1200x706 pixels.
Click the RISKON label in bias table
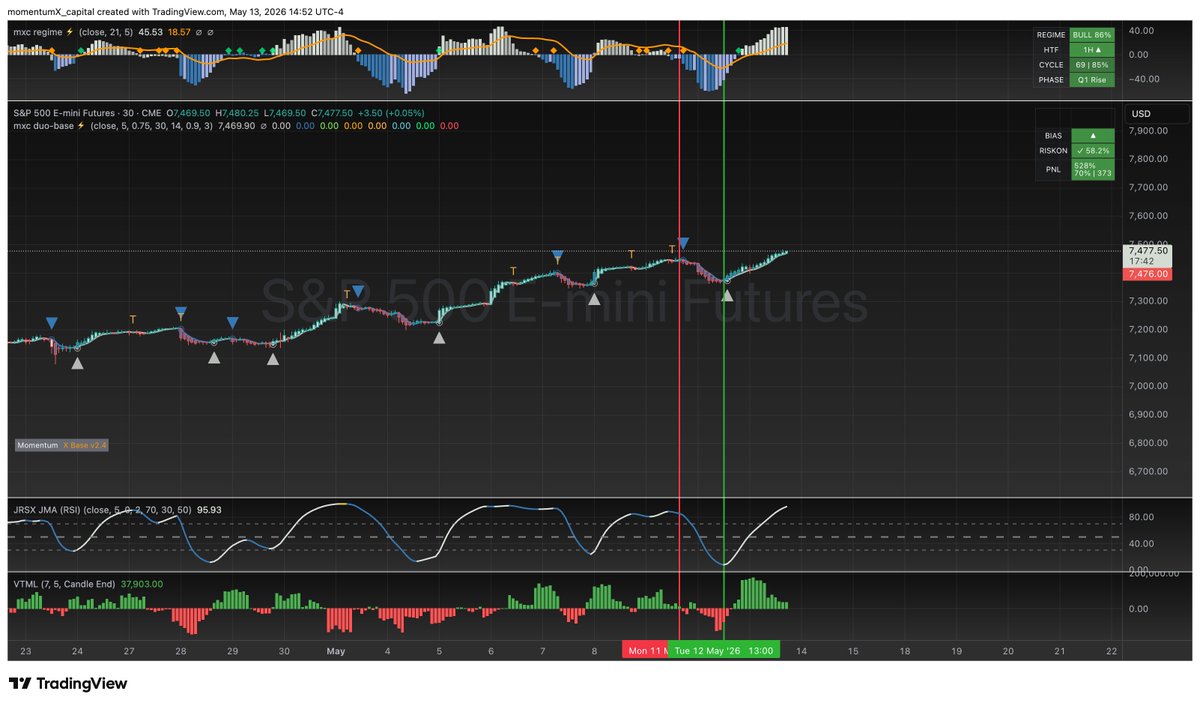1054,151
